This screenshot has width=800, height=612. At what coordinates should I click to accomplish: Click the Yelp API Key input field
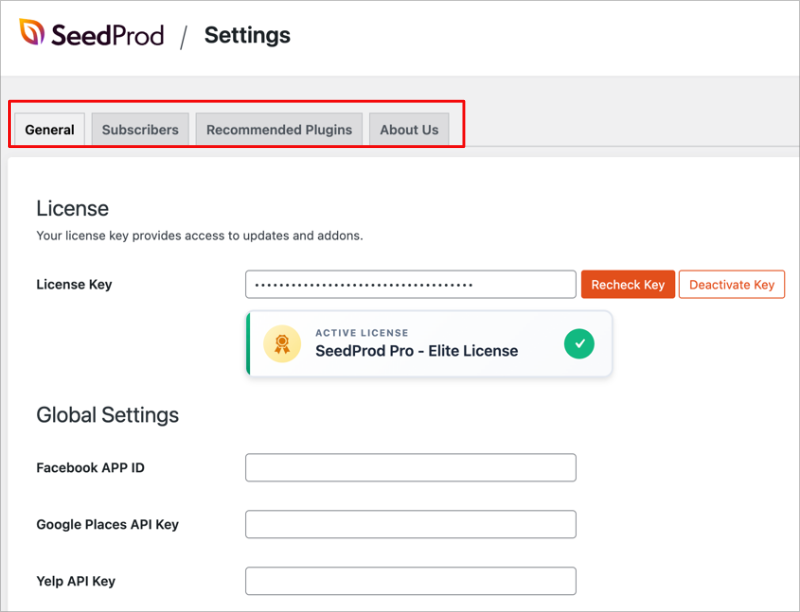pos(410,580)
